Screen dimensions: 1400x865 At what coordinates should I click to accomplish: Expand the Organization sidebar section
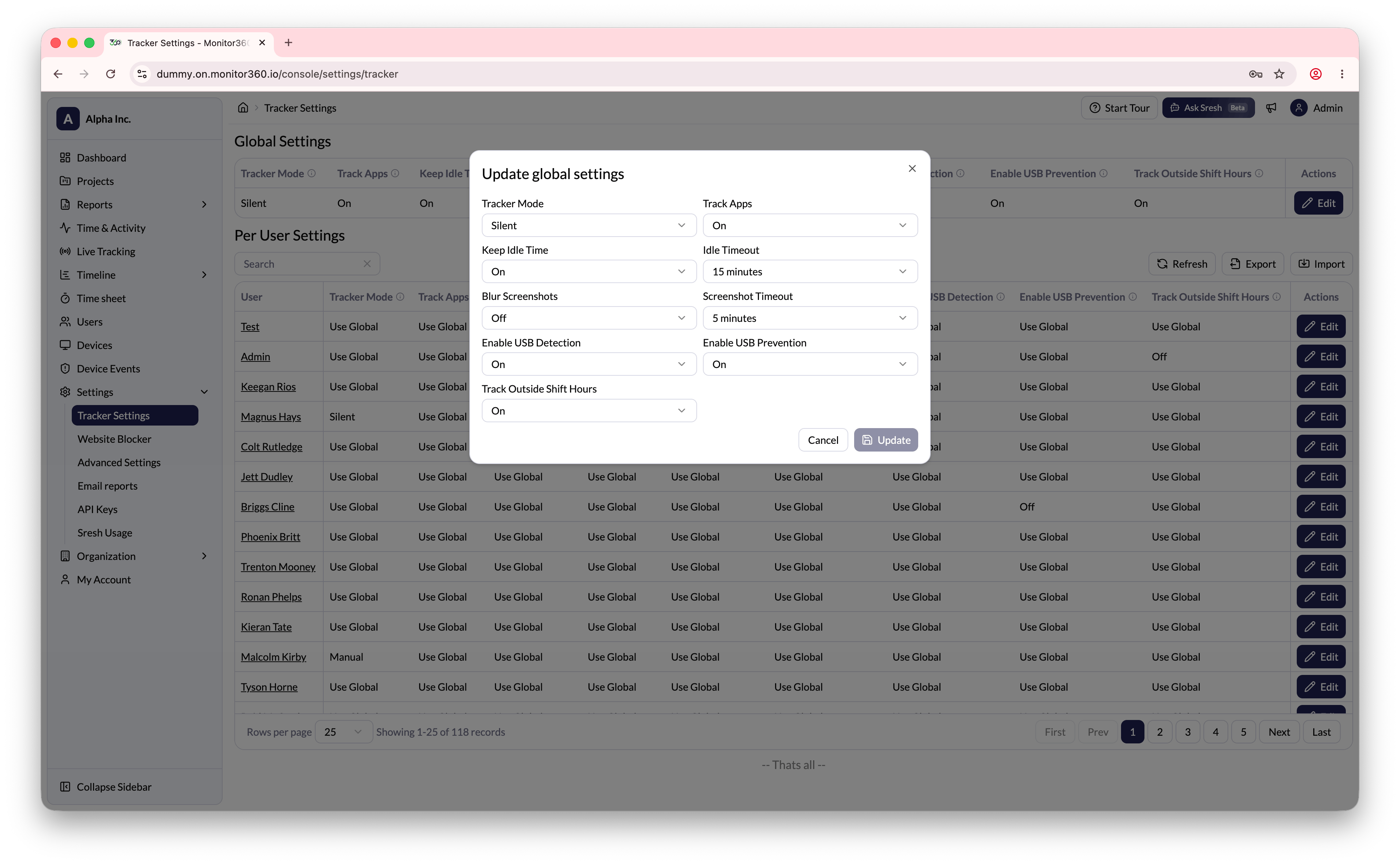point(134,556)
